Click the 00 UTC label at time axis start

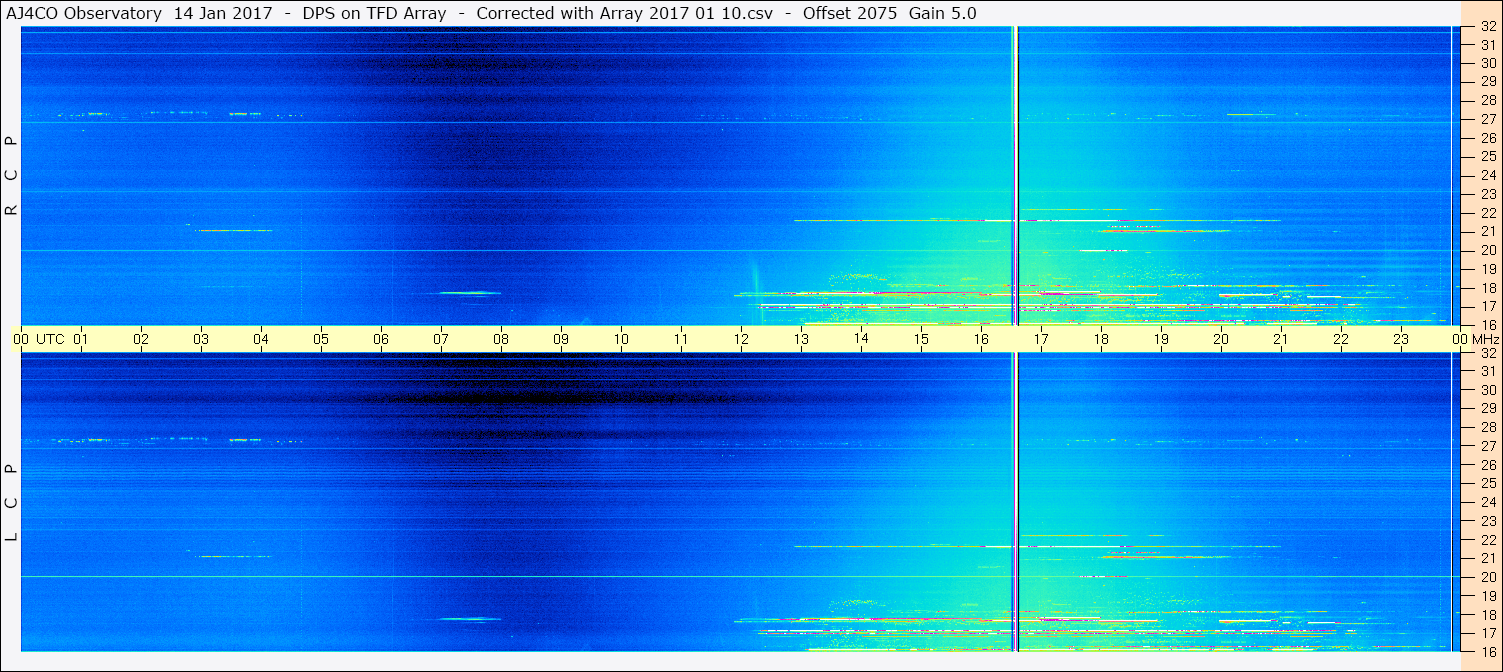pyautogui.click(x=38, y=339)
